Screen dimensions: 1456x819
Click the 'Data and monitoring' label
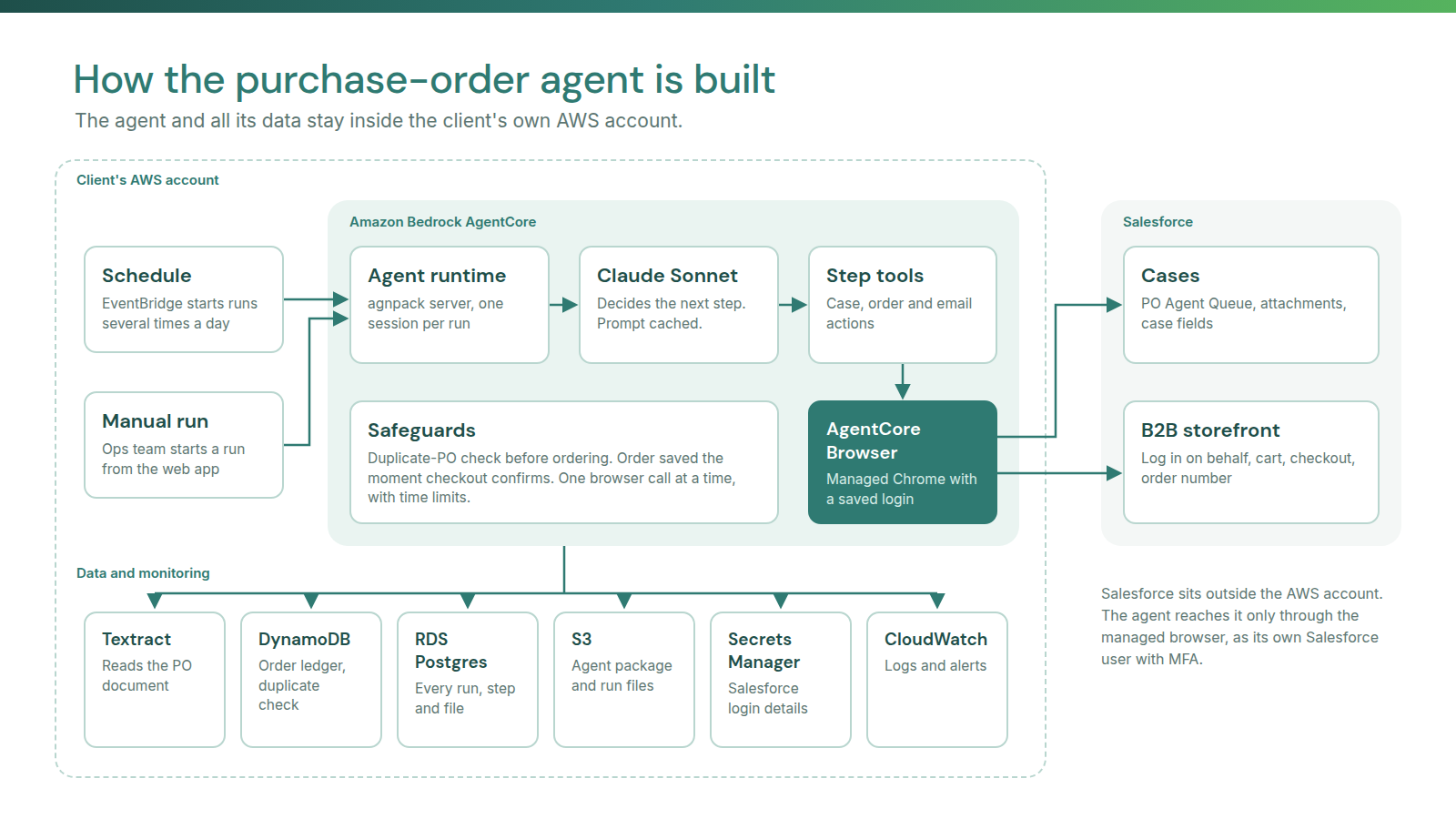coord(143,573)
